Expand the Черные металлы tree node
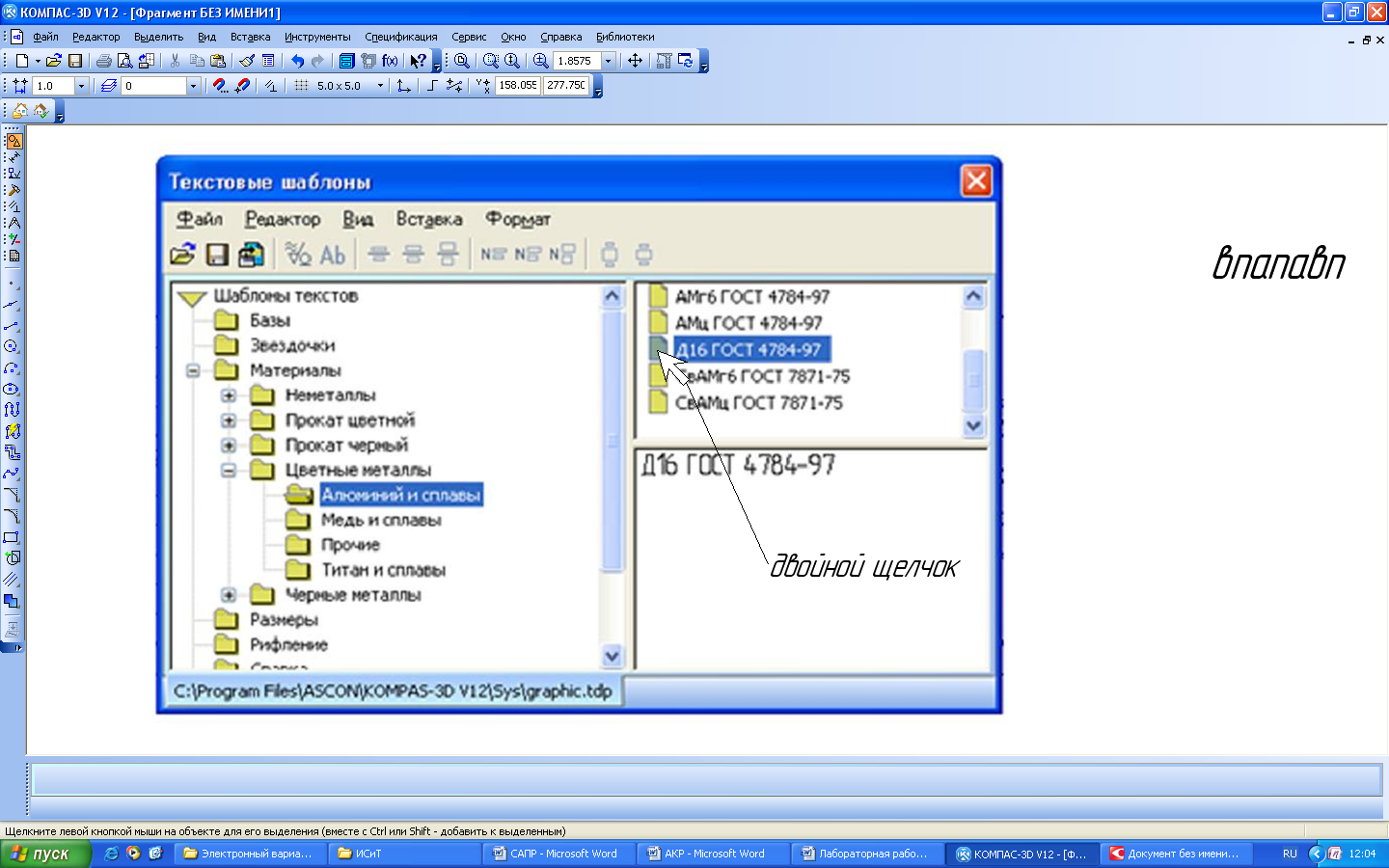 point(229,595)
